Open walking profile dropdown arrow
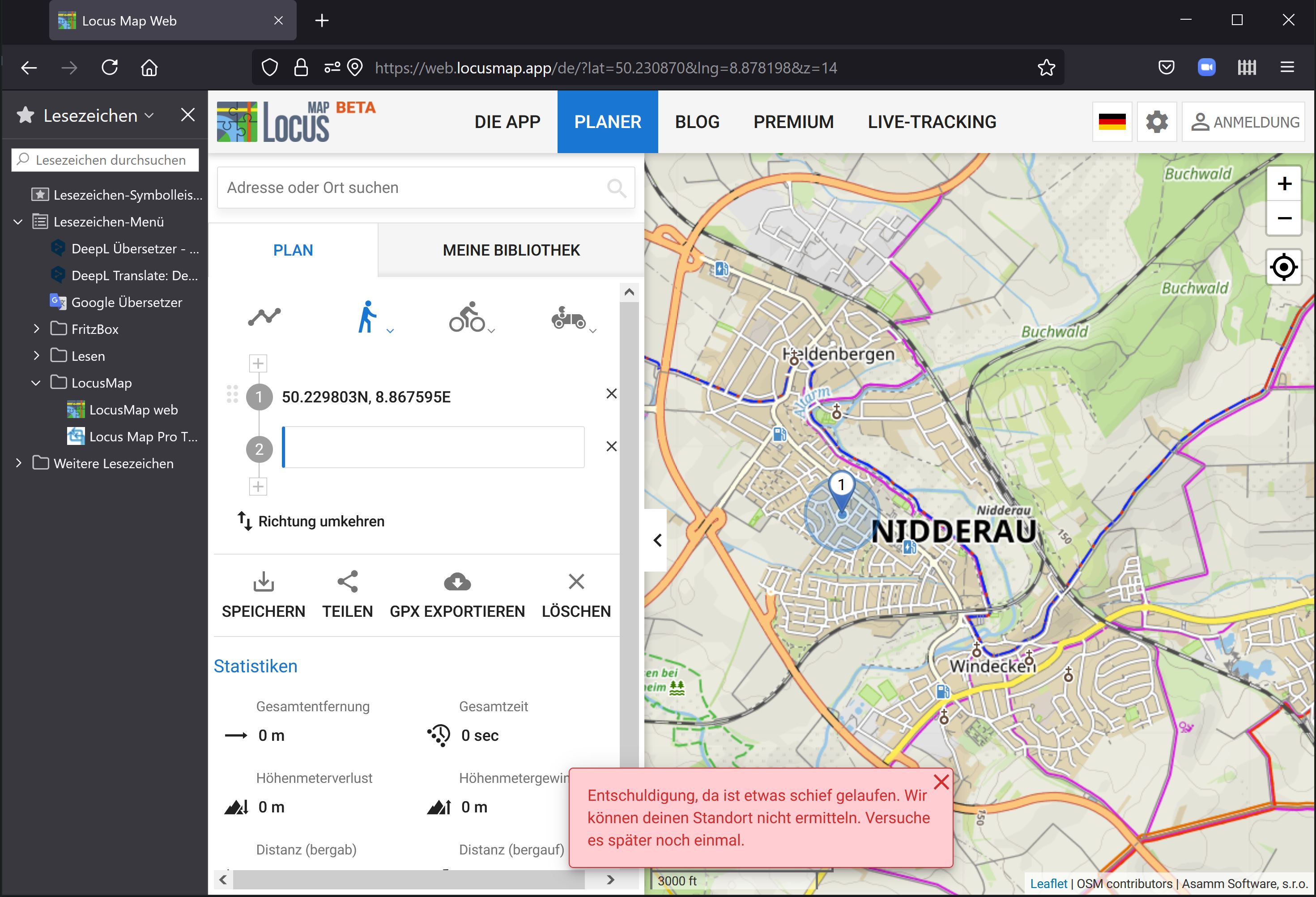 pos(390,331)
